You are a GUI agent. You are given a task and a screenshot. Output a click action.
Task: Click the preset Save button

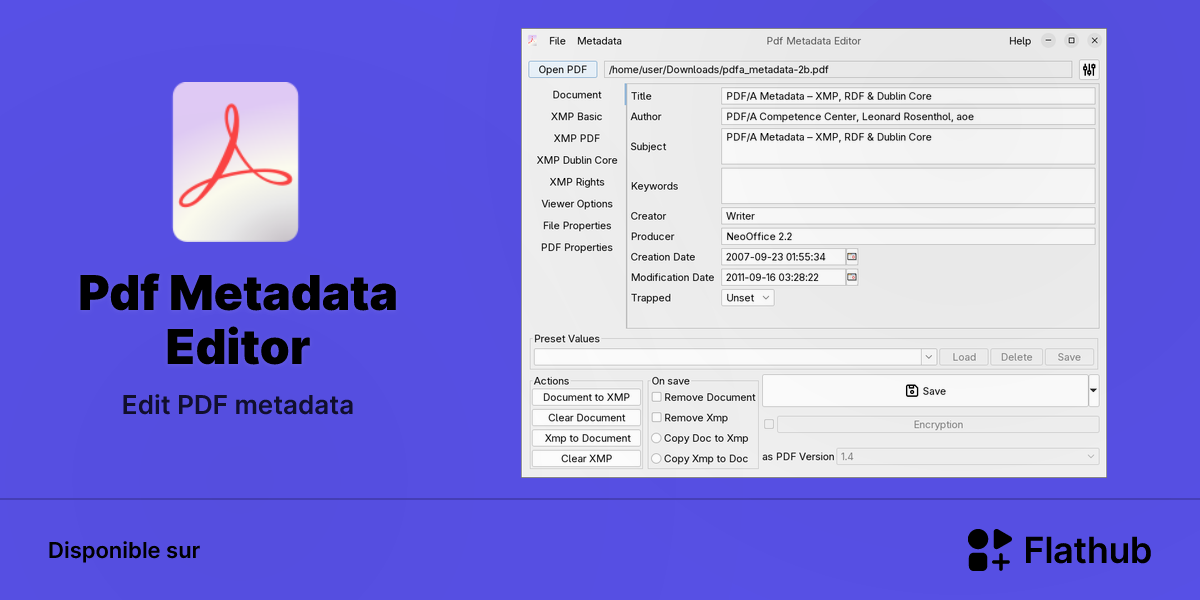(x=1069, y=357)
